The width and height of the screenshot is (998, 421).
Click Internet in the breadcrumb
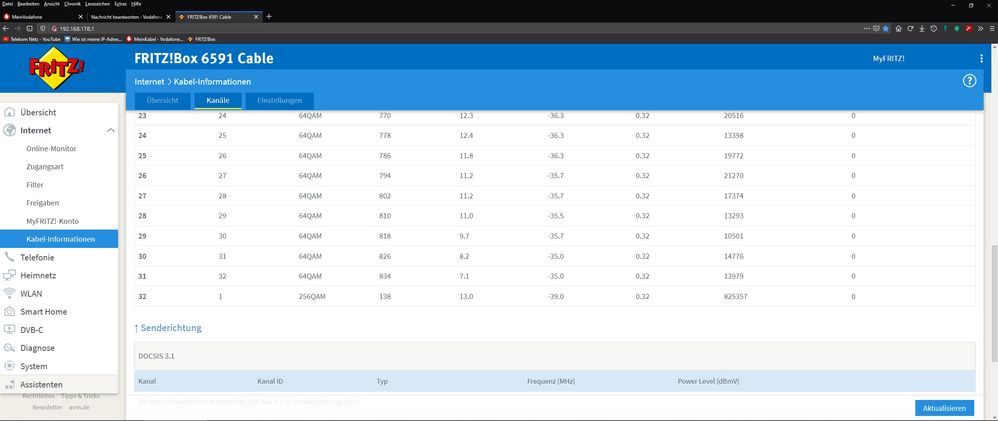coord(150,82)
